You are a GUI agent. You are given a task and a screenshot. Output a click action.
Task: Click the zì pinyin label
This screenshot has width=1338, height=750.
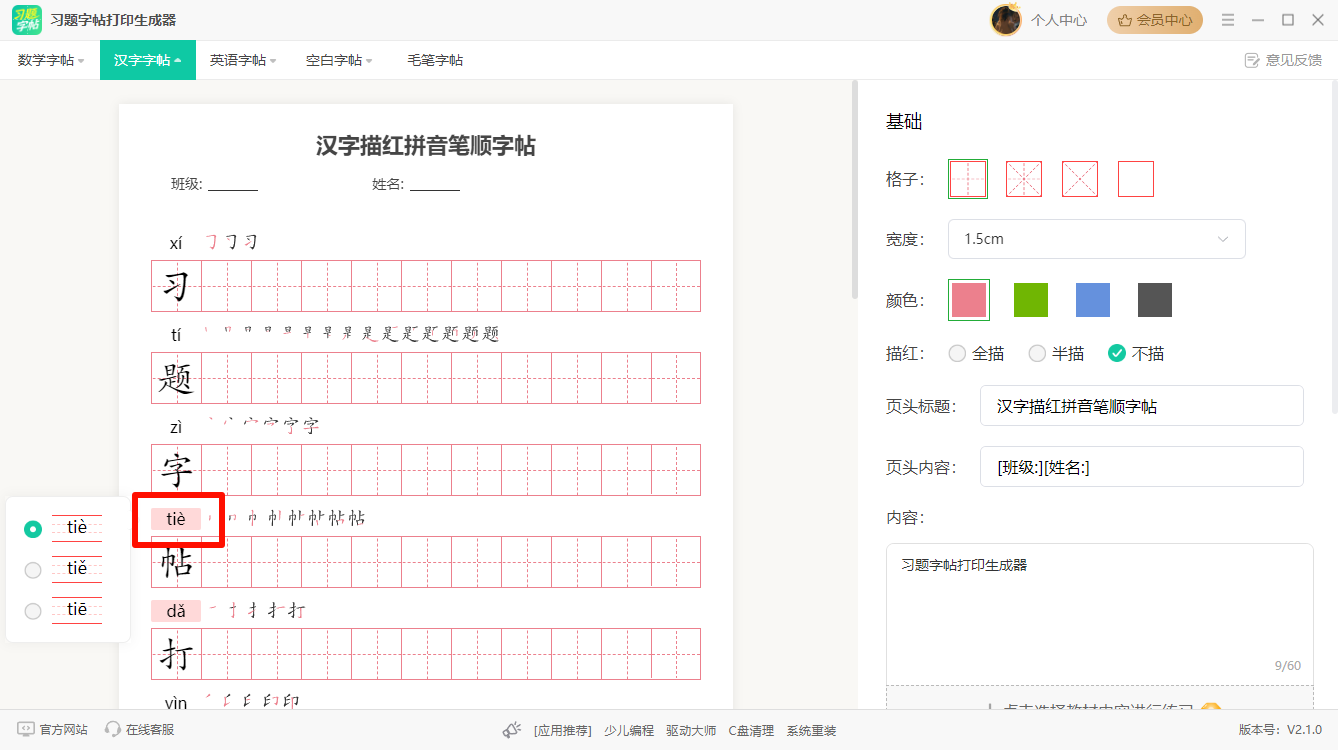tap(176, 427)
